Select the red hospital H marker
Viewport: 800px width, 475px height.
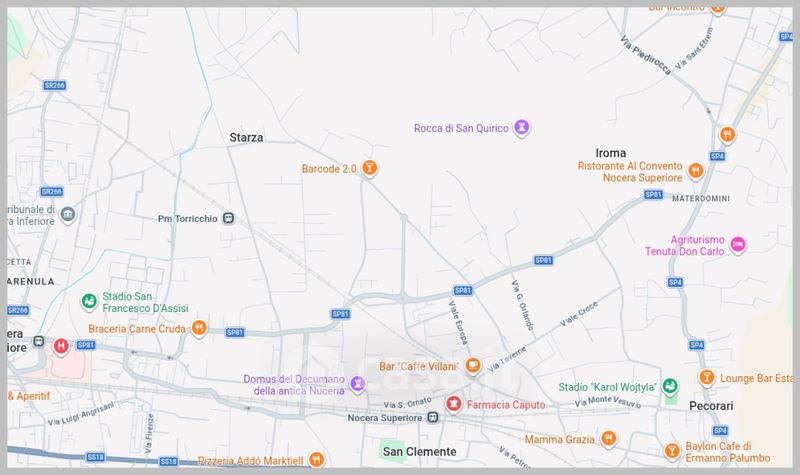tap(61, 346)
